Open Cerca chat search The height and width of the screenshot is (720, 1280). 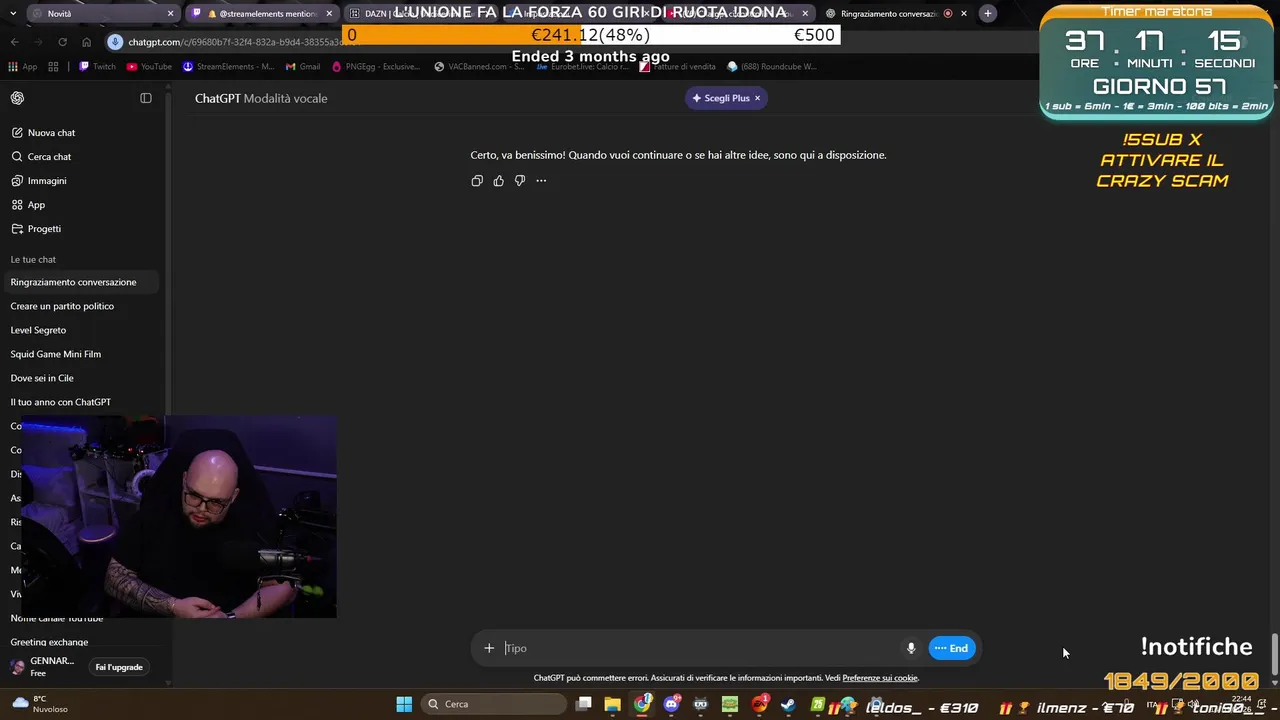[82, 157]
